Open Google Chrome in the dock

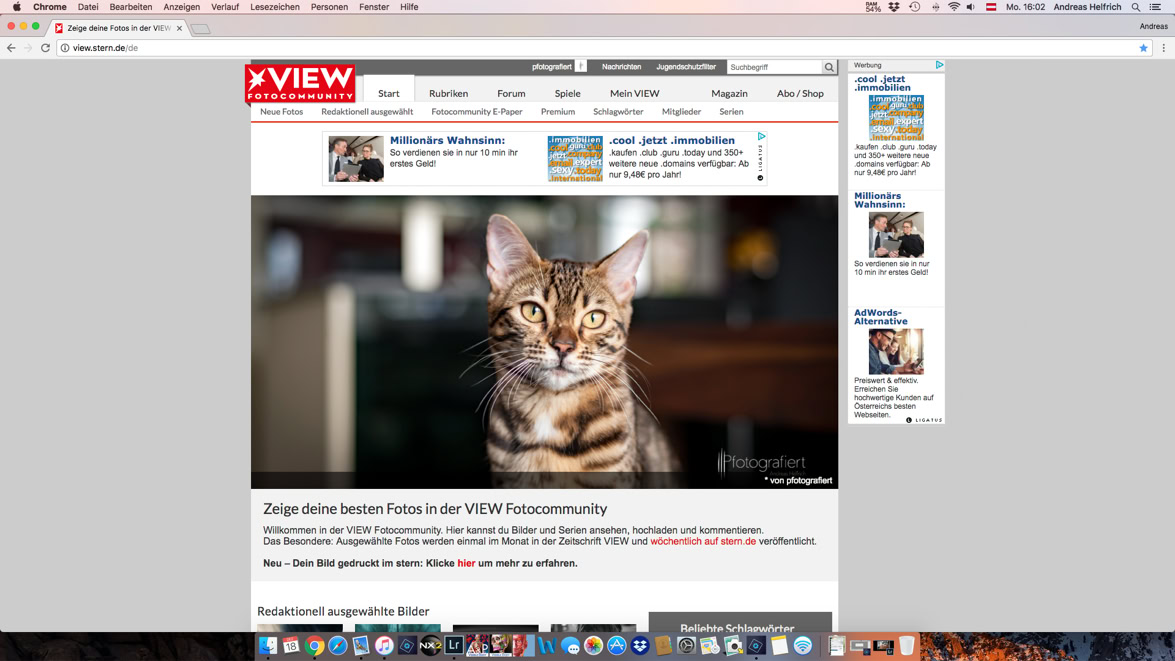point(314,645)
